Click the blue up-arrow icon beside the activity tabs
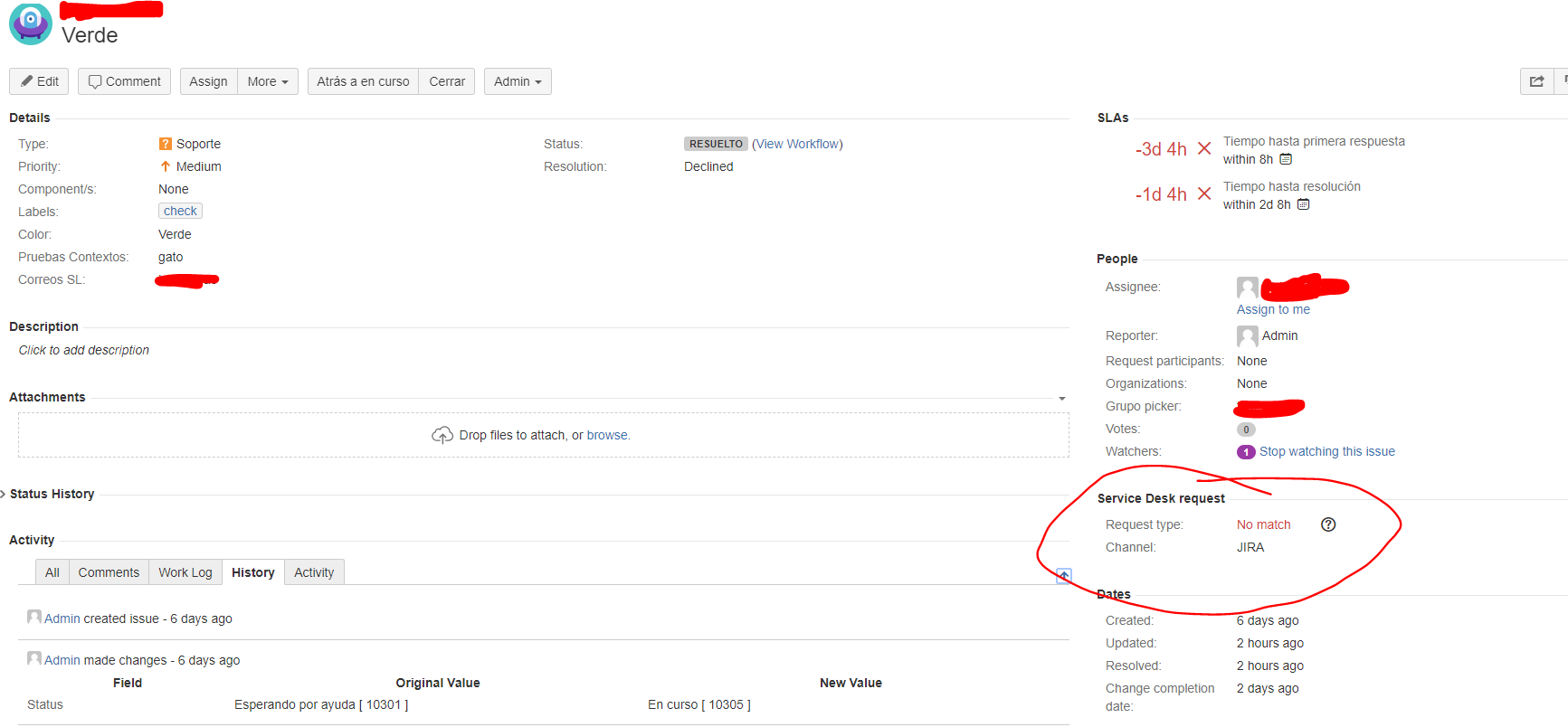The height and width of the screenshot is (727, 1568). click(1064, 576)
